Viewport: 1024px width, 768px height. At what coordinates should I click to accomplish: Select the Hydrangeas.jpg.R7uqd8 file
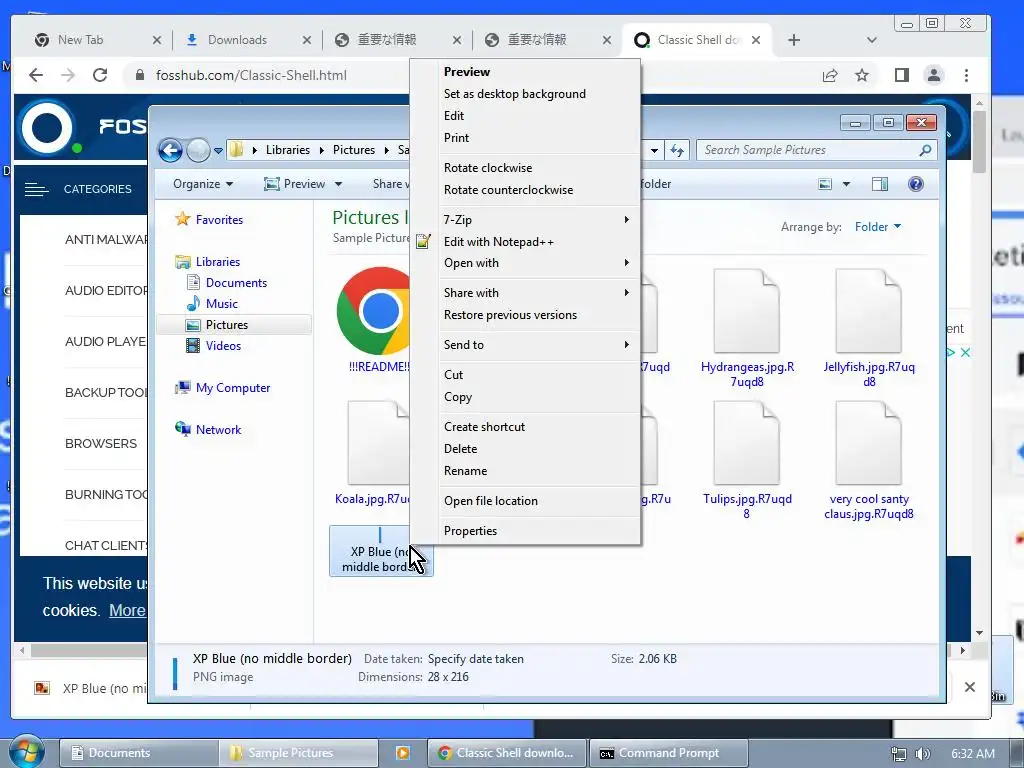pyautogui.click(x=747, y=328)
